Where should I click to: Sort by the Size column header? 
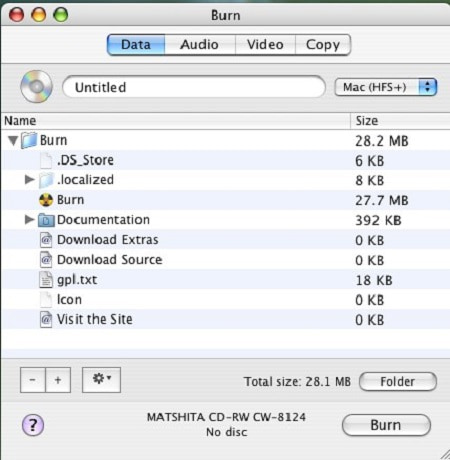coord(400,121)
